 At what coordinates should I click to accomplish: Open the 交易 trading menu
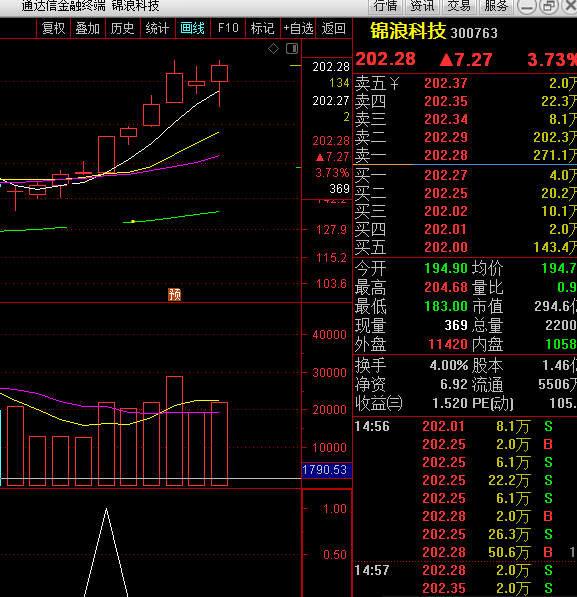pyautogui.click(x=459, y=6)
